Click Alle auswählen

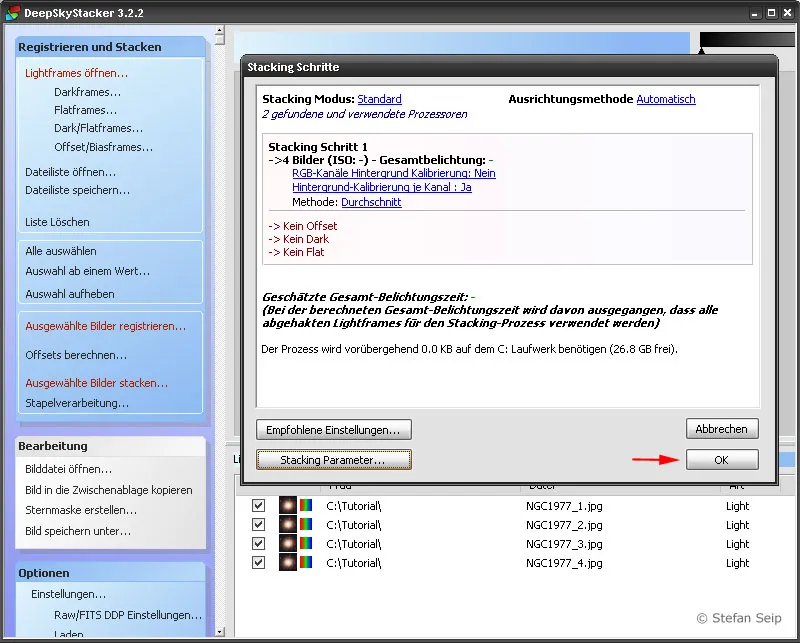[x=61, y=251]
